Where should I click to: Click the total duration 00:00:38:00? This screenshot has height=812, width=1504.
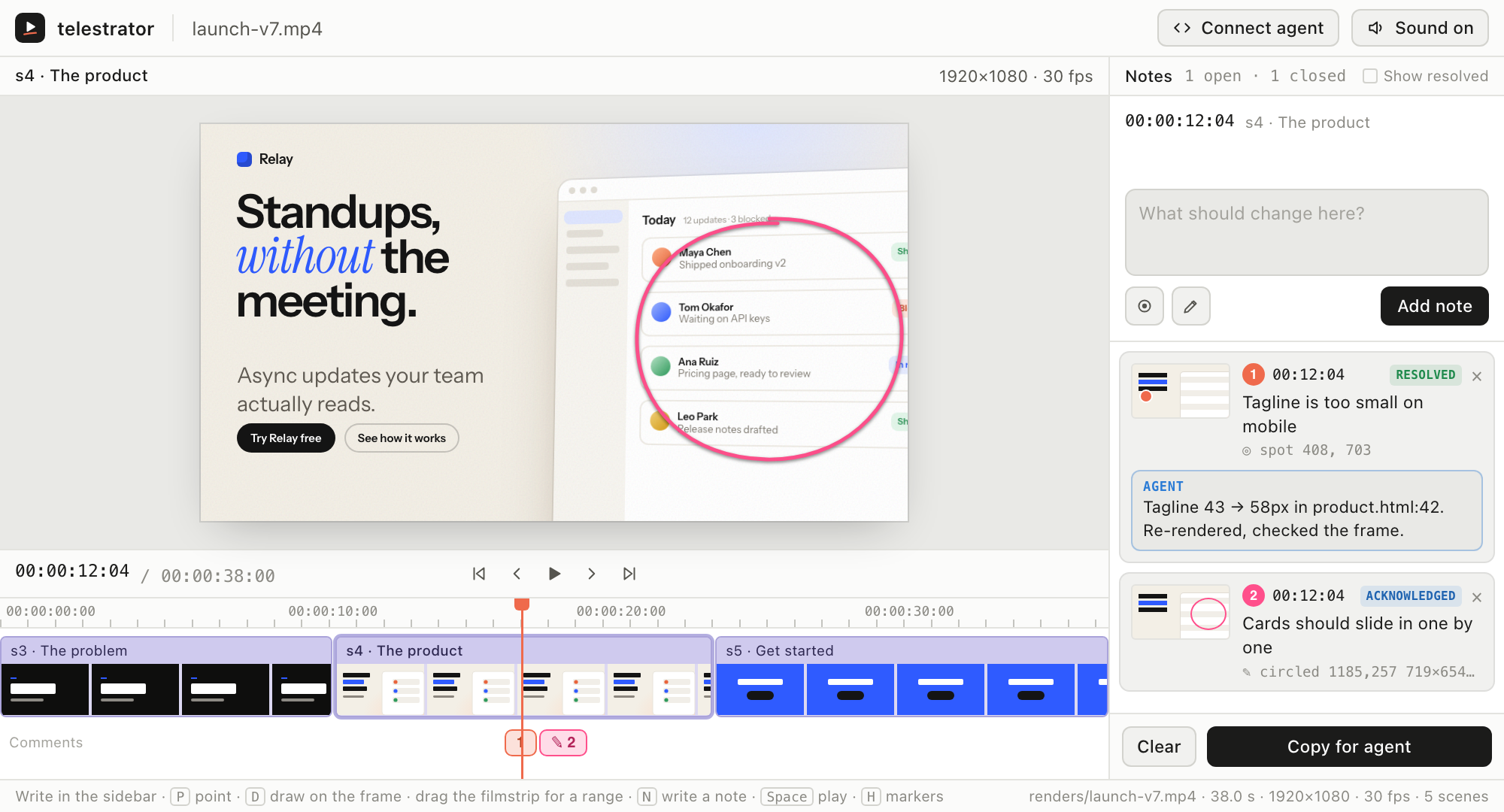coord(218,576)
